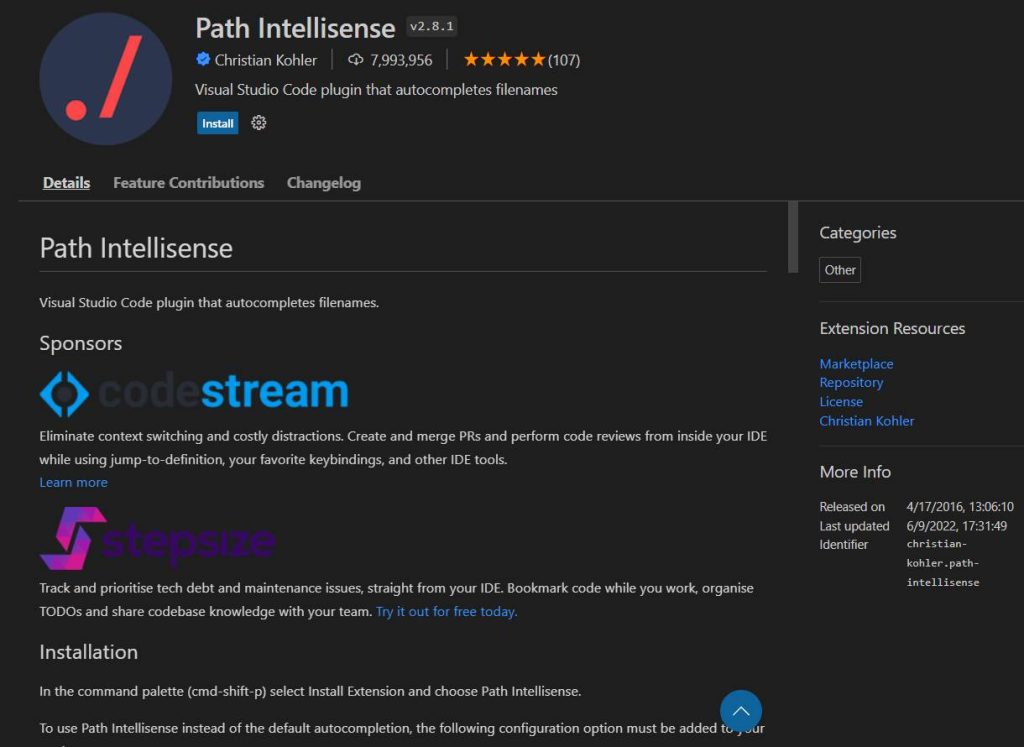
Task: Switch to the Details tab
Action: pos(67,183)
